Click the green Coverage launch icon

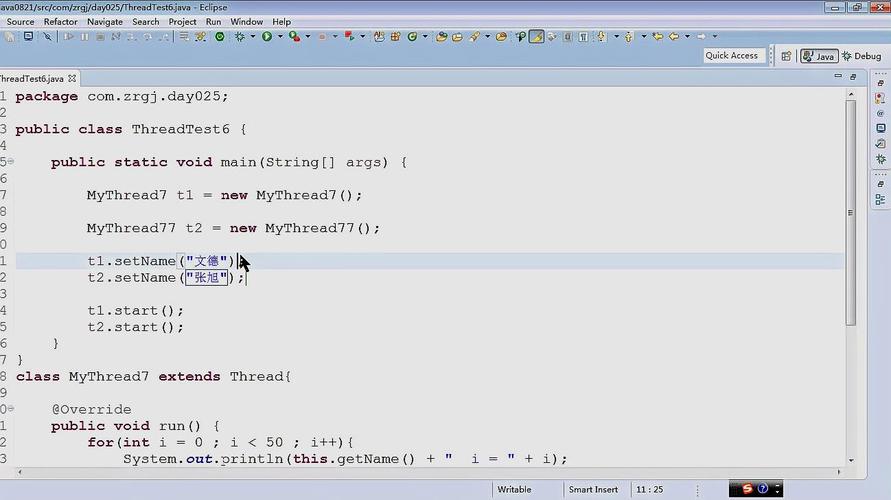point(220,36)
